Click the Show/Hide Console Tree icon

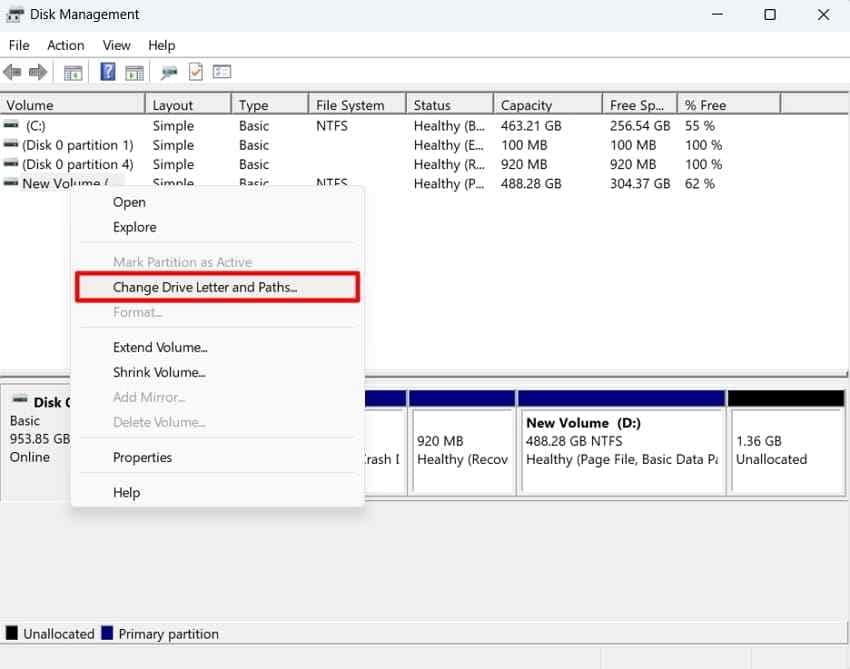(73, 72)
